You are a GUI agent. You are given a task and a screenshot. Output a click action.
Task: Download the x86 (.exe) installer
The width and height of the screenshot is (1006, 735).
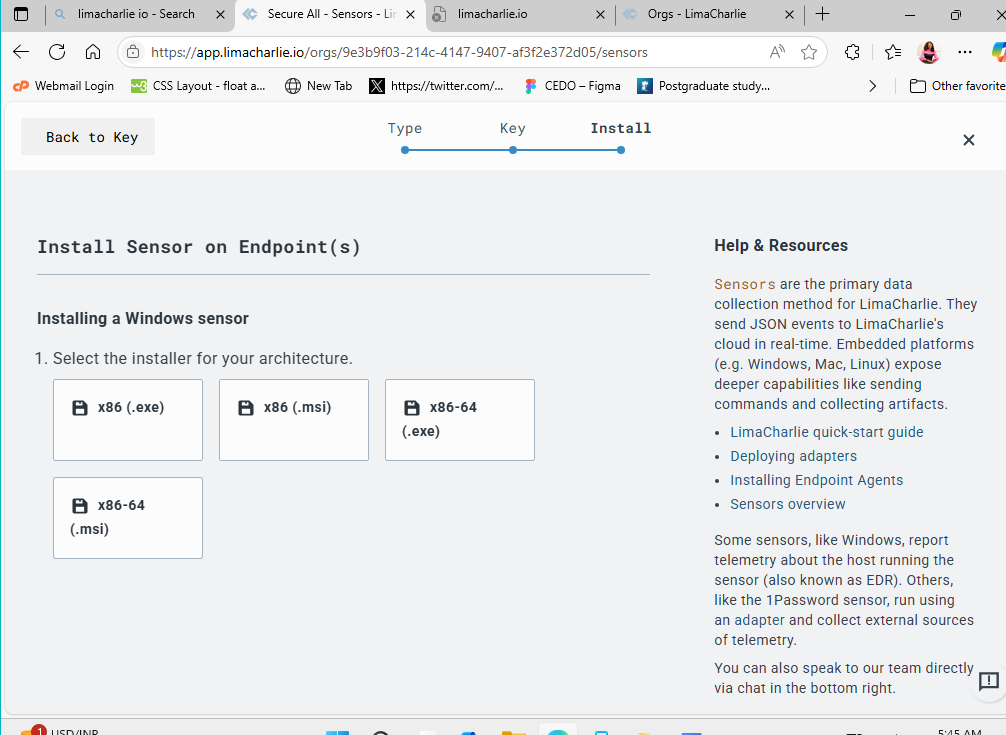[x=128, y=419]
